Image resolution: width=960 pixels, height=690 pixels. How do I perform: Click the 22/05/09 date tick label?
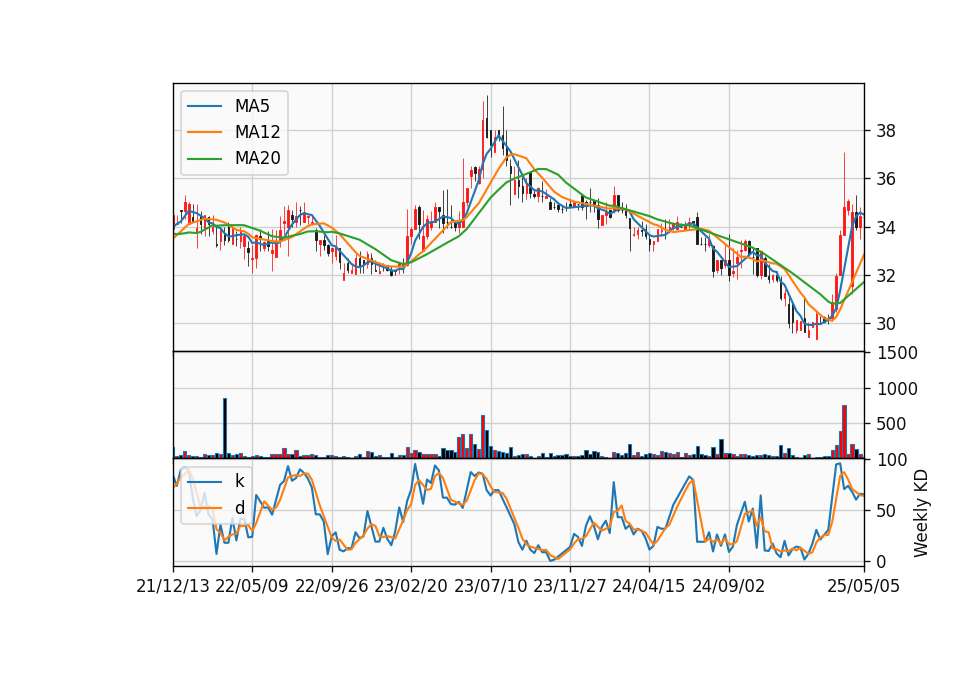click(252, 586)
